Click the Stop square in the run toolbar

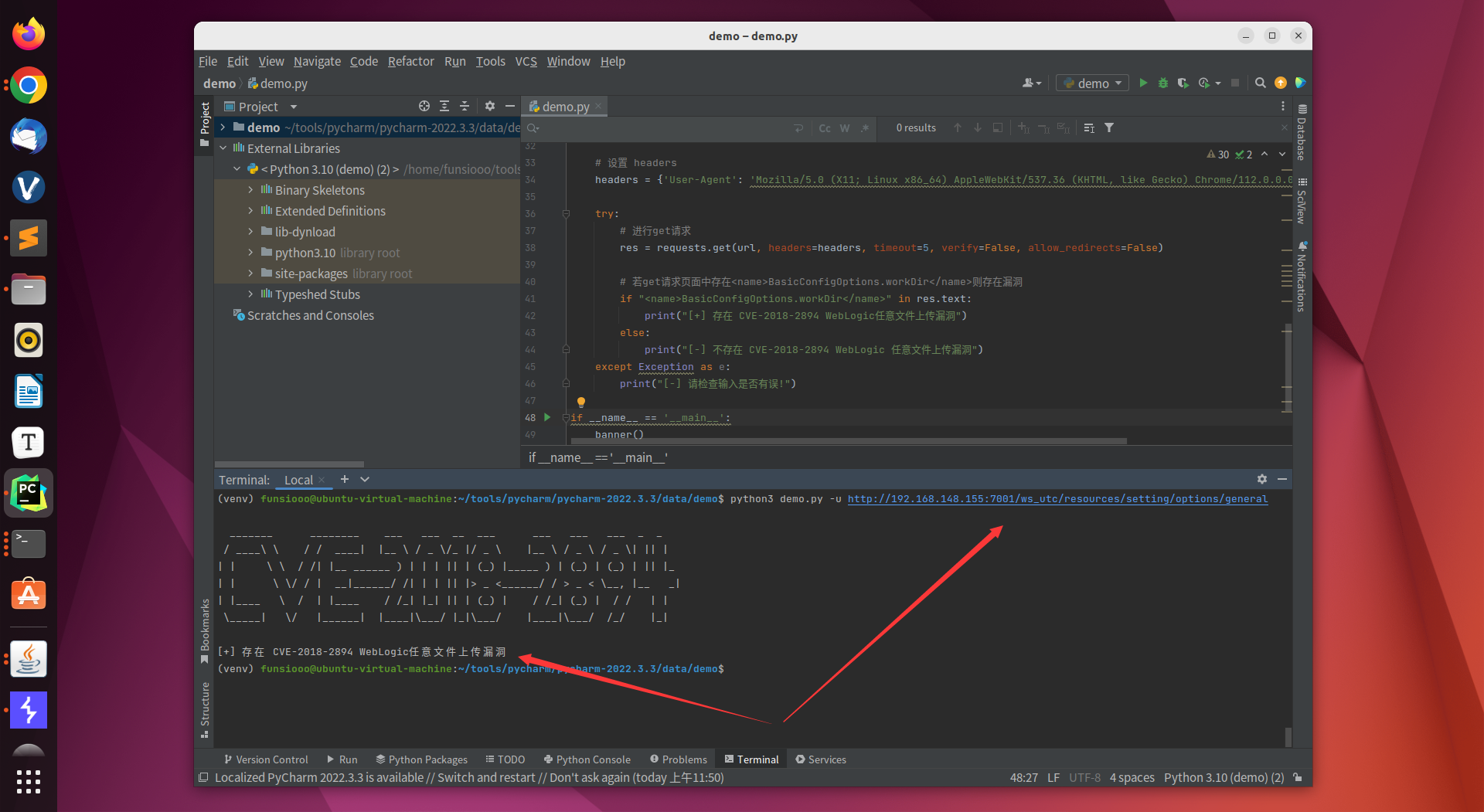(x=1235, y=83)
